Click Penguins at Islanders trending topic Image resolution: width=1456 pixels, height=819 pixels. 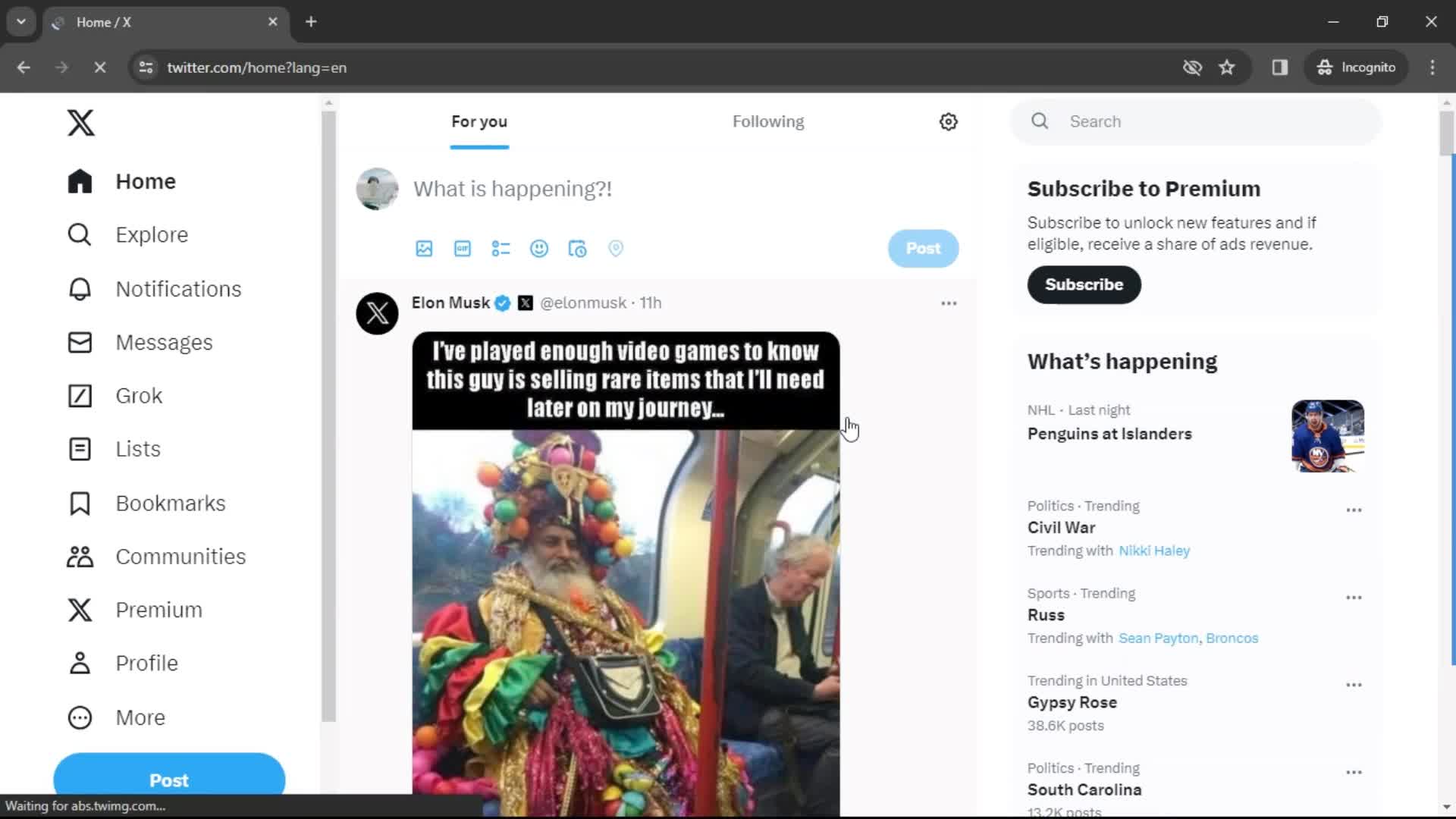click(x=1109, y=433)
